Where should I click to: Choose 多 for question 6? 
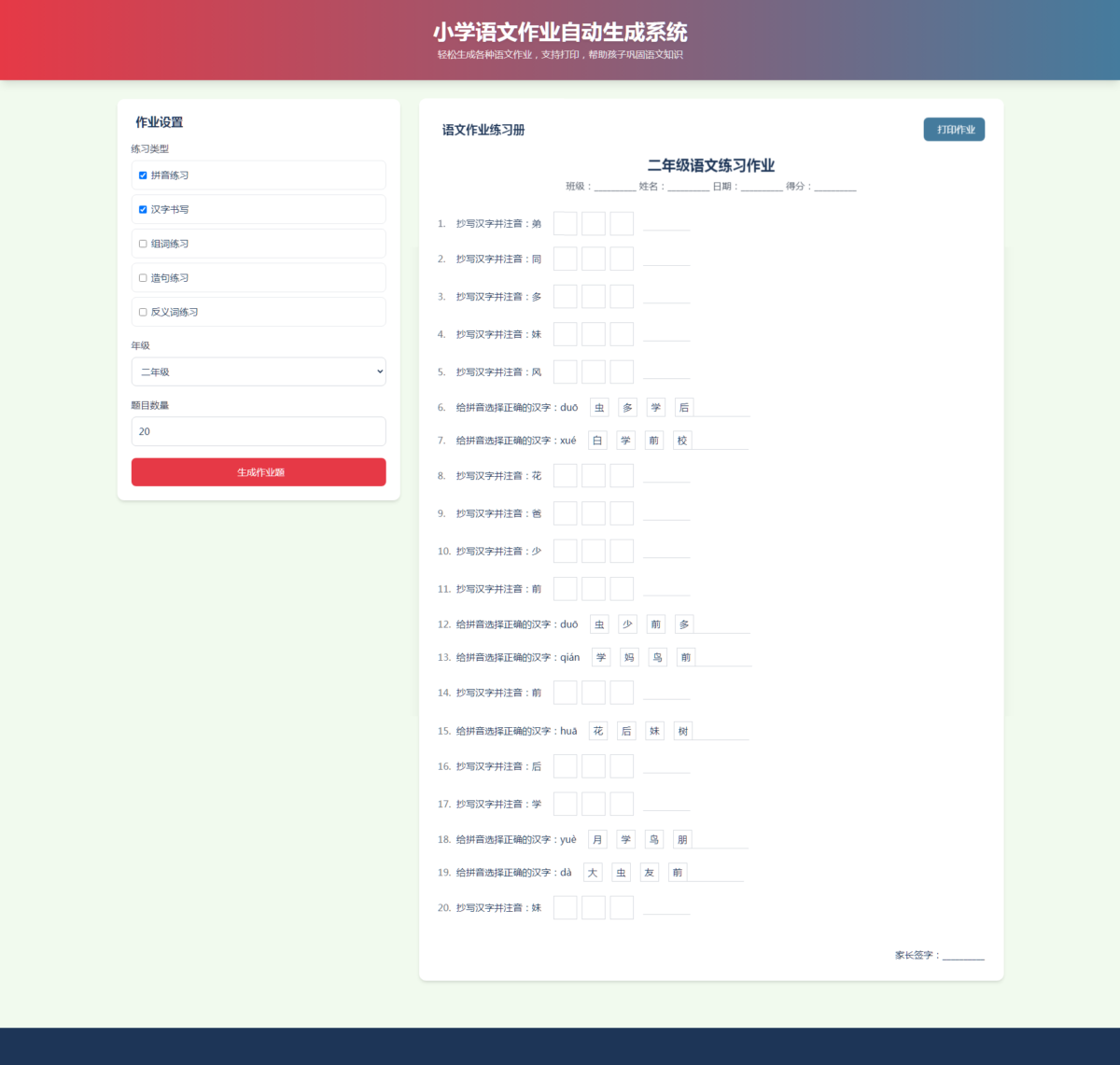(627, 408)
